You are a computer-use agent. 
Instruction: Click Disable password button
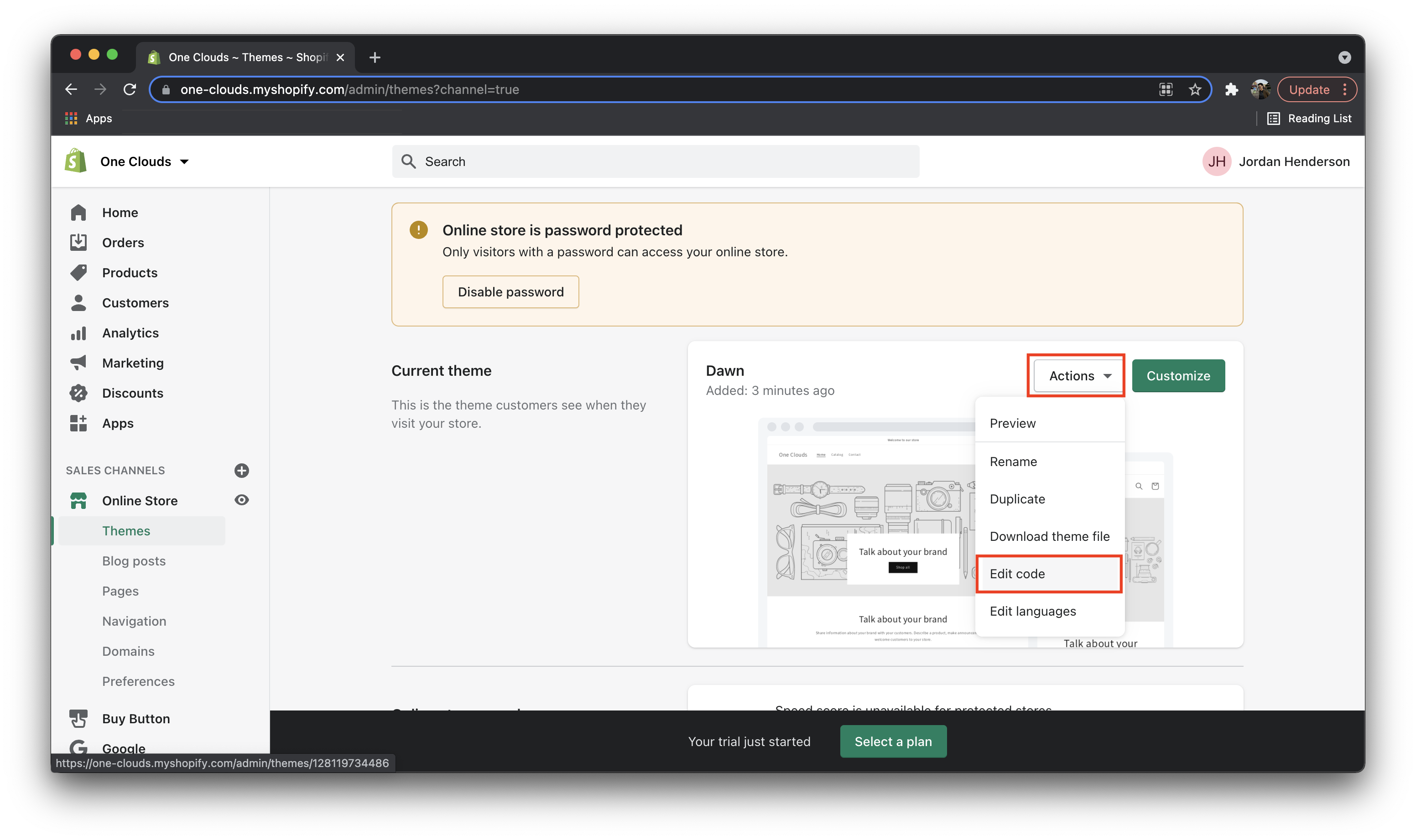511,292
